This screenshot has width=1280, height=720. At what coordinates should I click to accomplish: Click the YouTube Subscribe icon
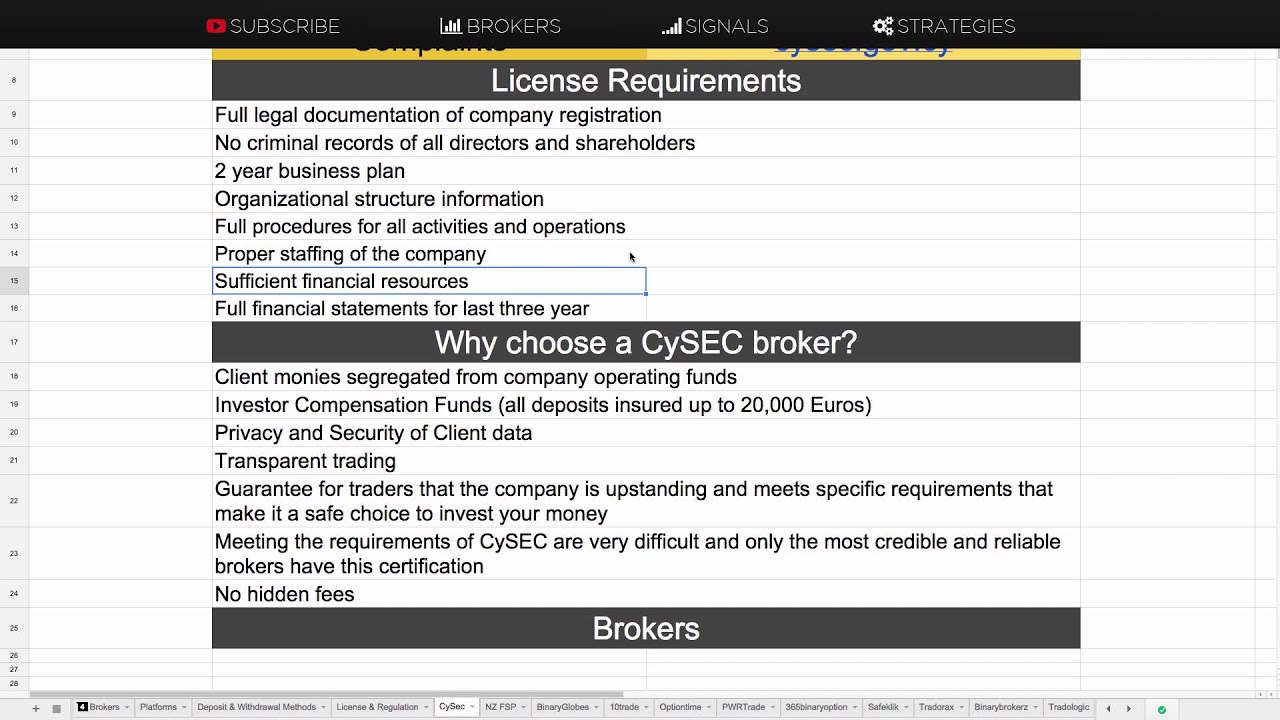[x=216, y=26]
